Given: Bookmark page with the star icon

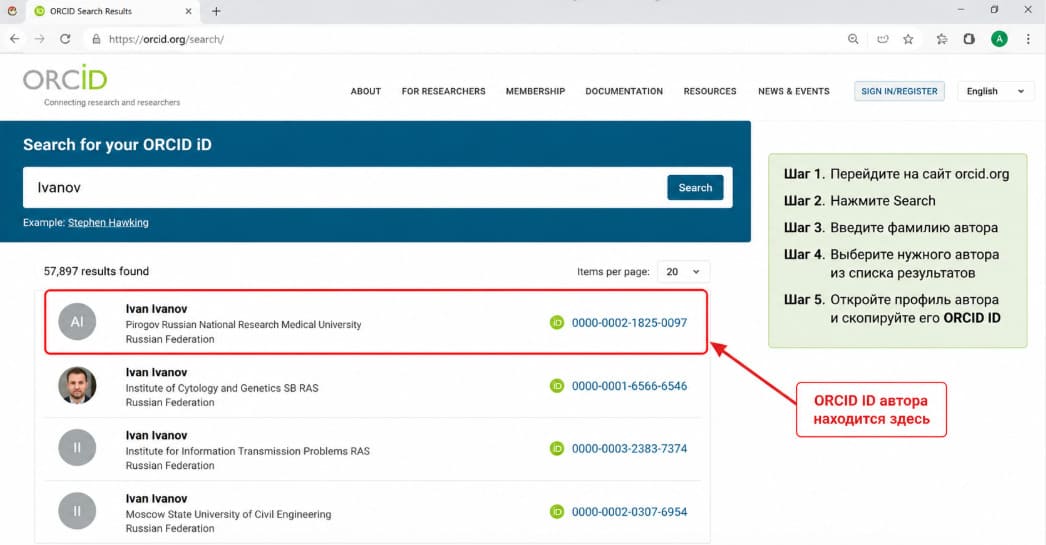Looking at the screenshot, I should [x=908, y=39].
